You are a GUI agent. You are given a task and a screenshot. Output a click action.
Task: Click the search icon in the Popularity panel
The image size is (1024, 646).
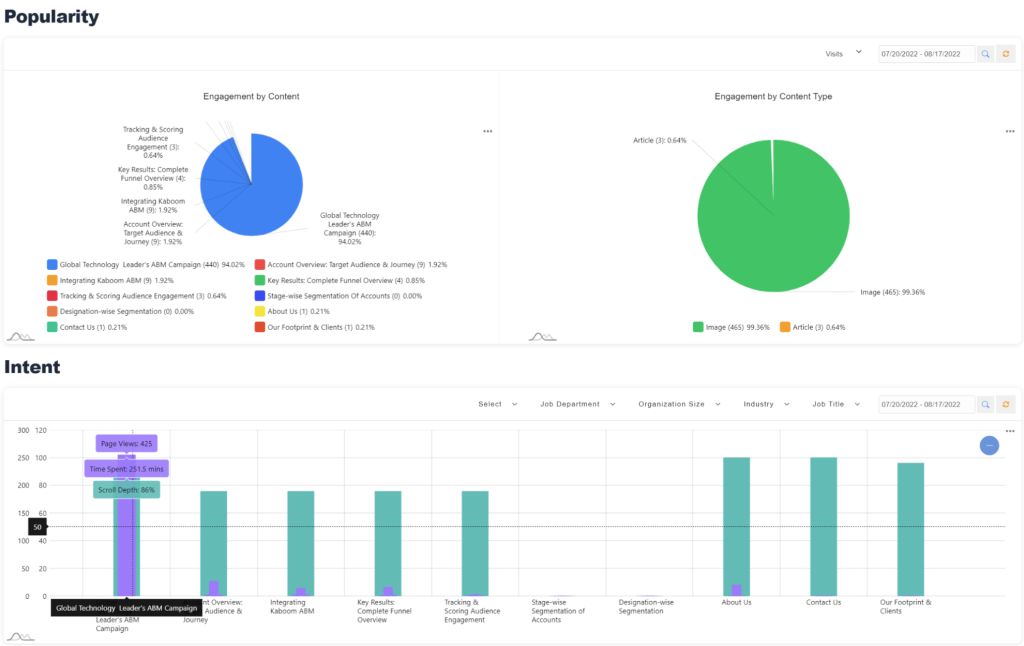[x=985, y=54]
